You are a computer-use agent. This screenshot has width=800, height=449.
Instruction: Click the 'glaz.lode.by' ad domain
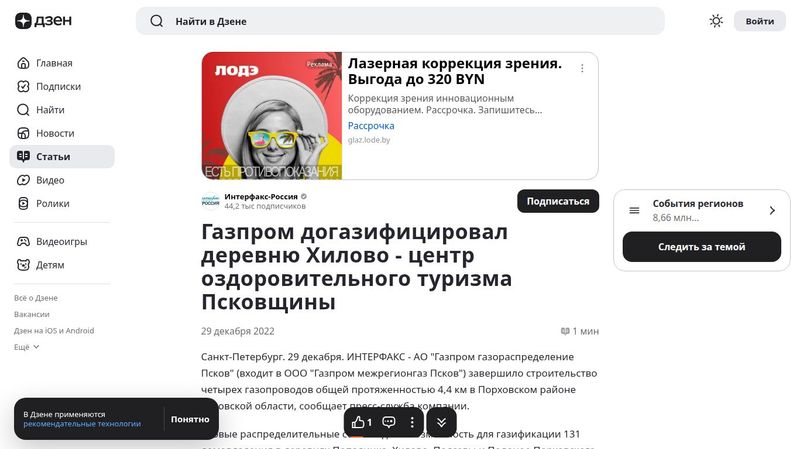click(369, 140)
